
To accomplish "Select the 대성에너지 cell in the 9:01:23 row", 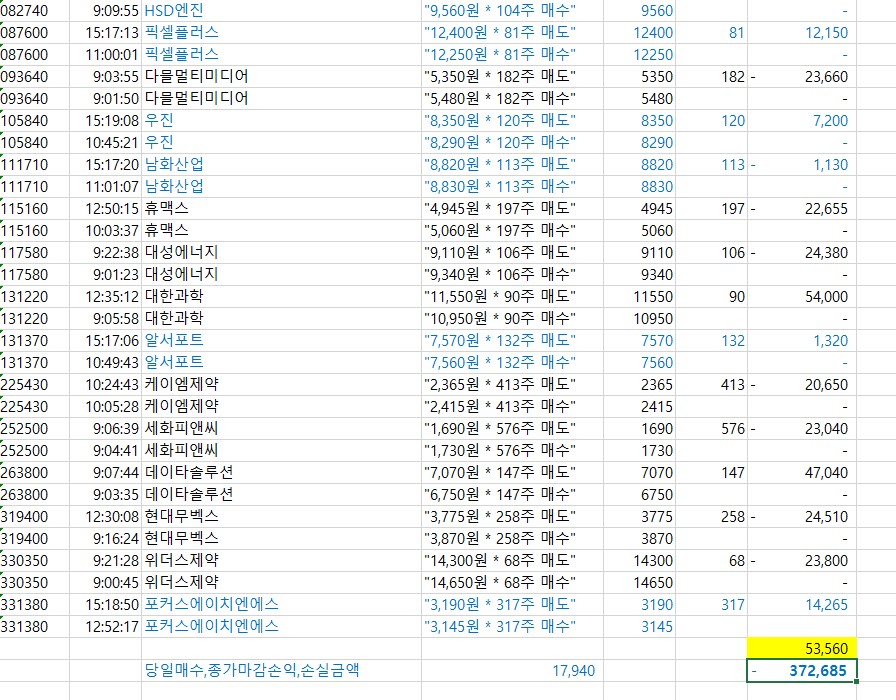I will pos(281,275).
